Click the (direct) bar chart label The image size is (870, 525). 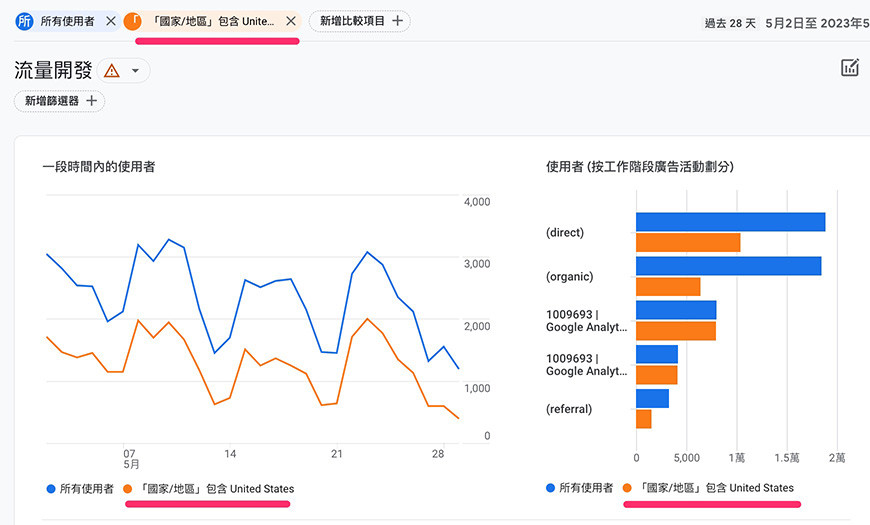[565, 233]
